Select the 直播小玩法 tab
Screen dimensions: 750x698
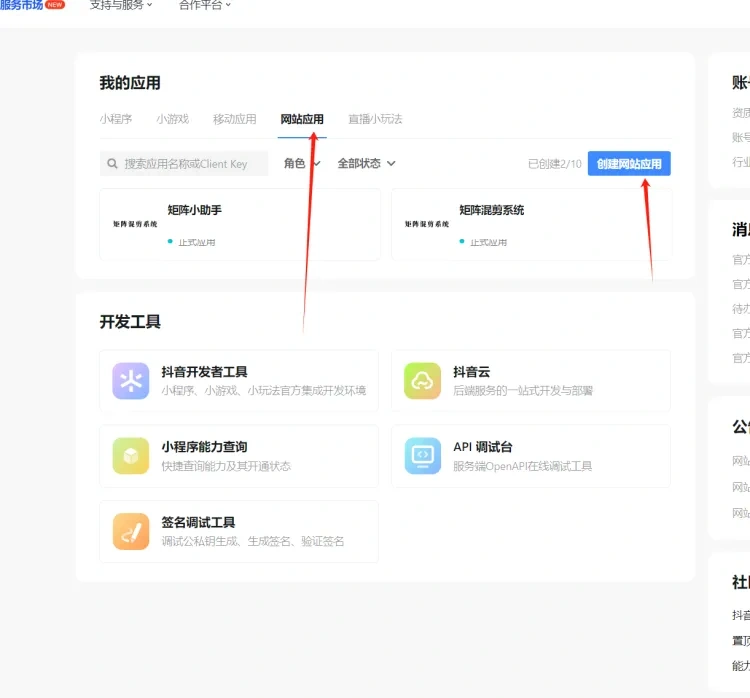pyautogui.click(x=375, y=119)
